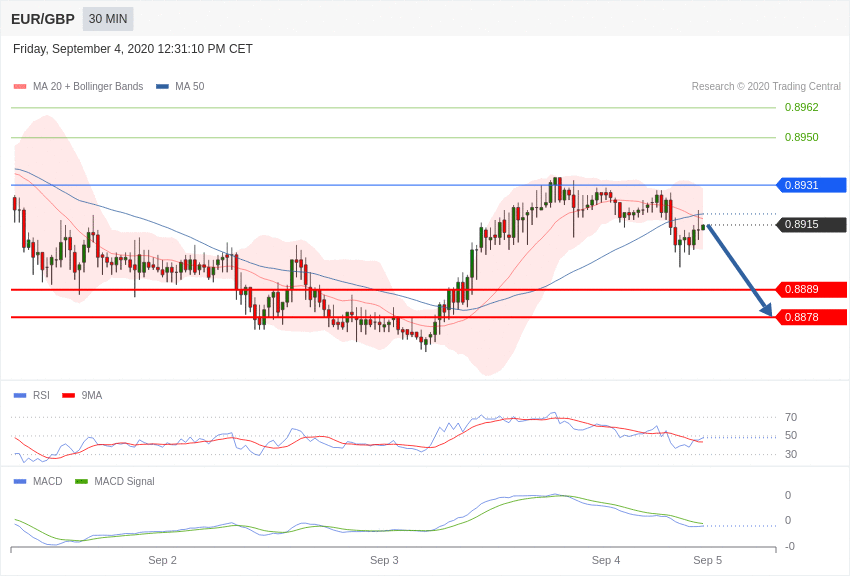This screenshot has width=850, height=576.
Task: Click the chart date and time text
Action: [x=133, y=49]
